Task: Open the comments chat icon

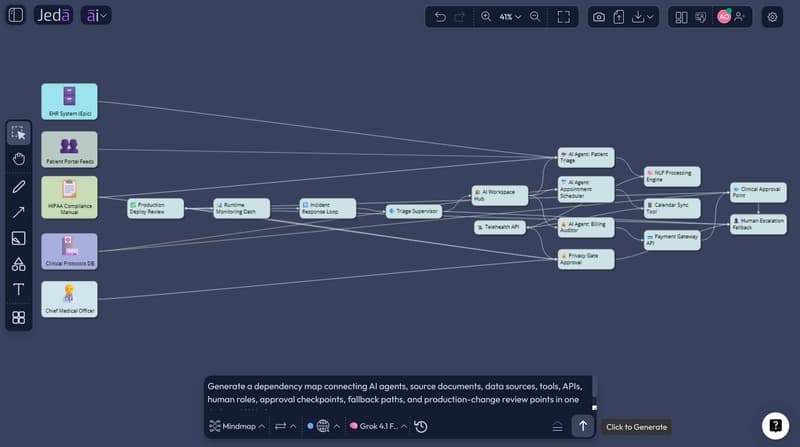Action: click(x=701, y=17)
